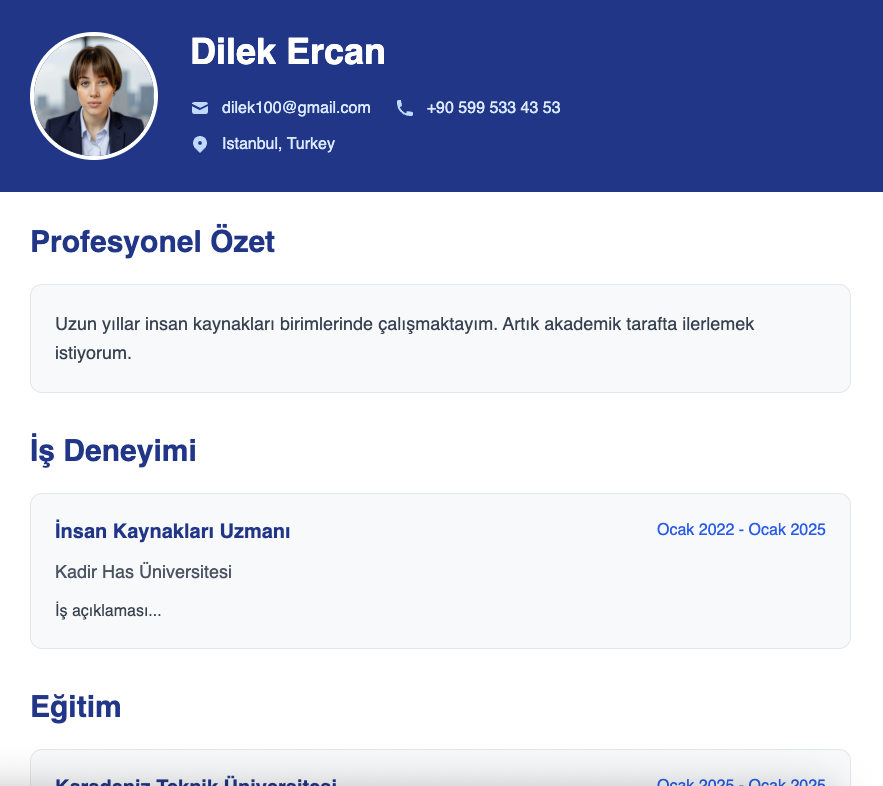883x786 pixels.
Task: Open Dilek Ercan's profile photo
Action: pyautogui.click(x=94, y=96)
